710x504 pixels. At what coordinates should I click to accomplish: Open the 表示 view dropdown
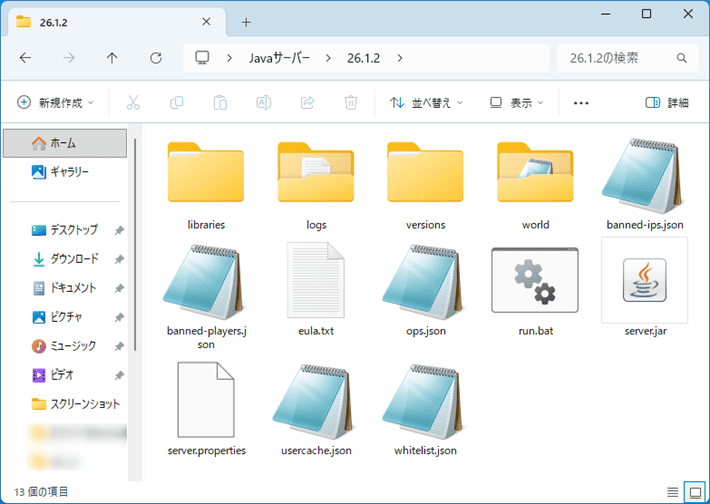pos(517,103)
